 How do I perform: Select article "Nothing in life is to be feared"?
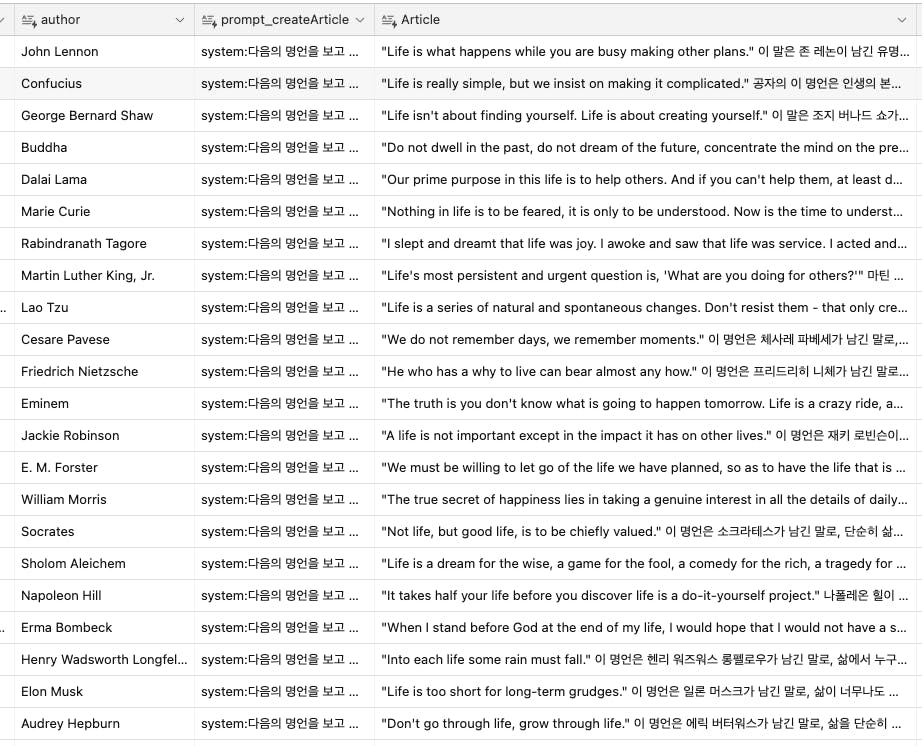(x=647, y=212)
